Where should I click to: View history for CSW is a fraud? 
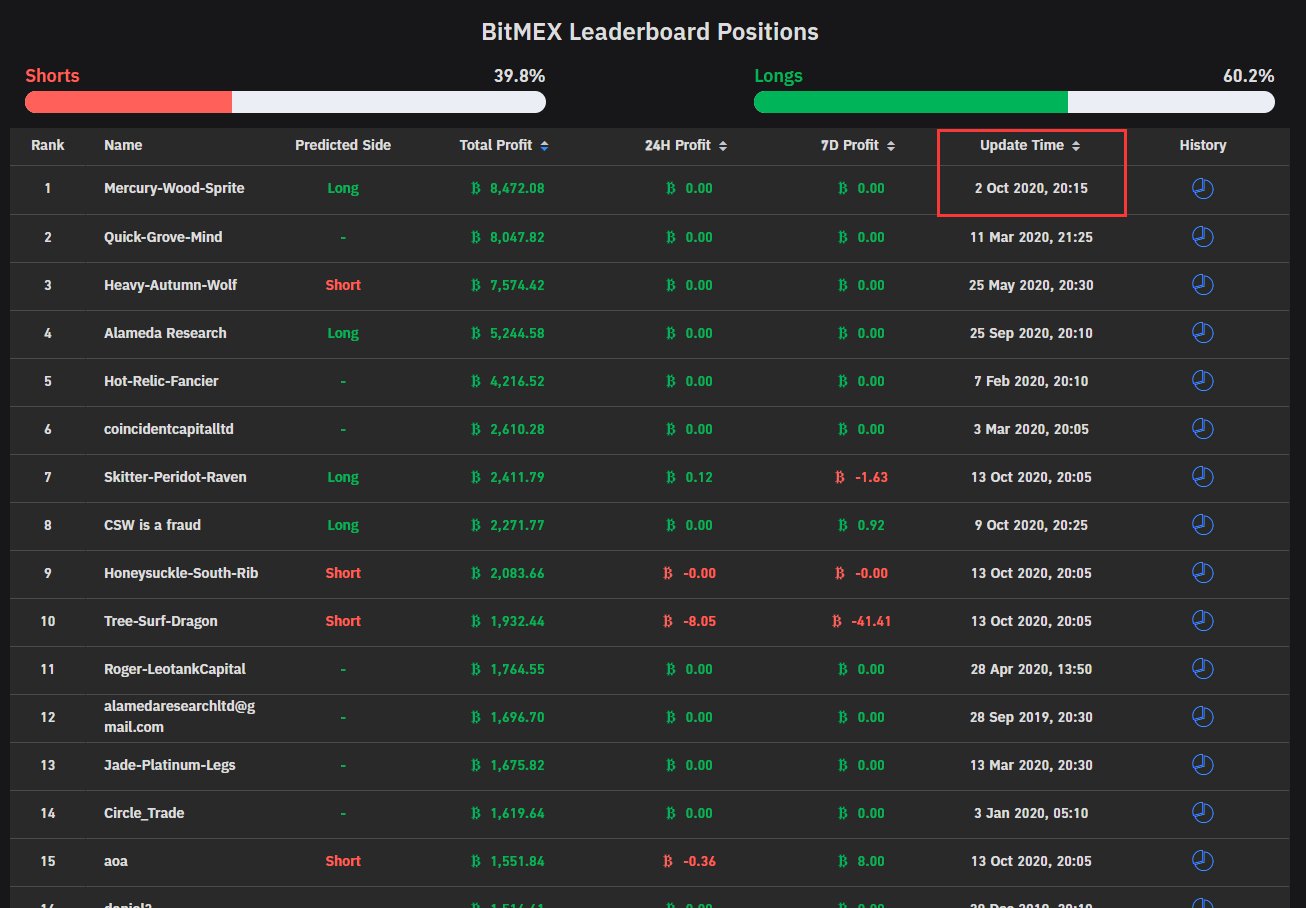click(1202, 525)
